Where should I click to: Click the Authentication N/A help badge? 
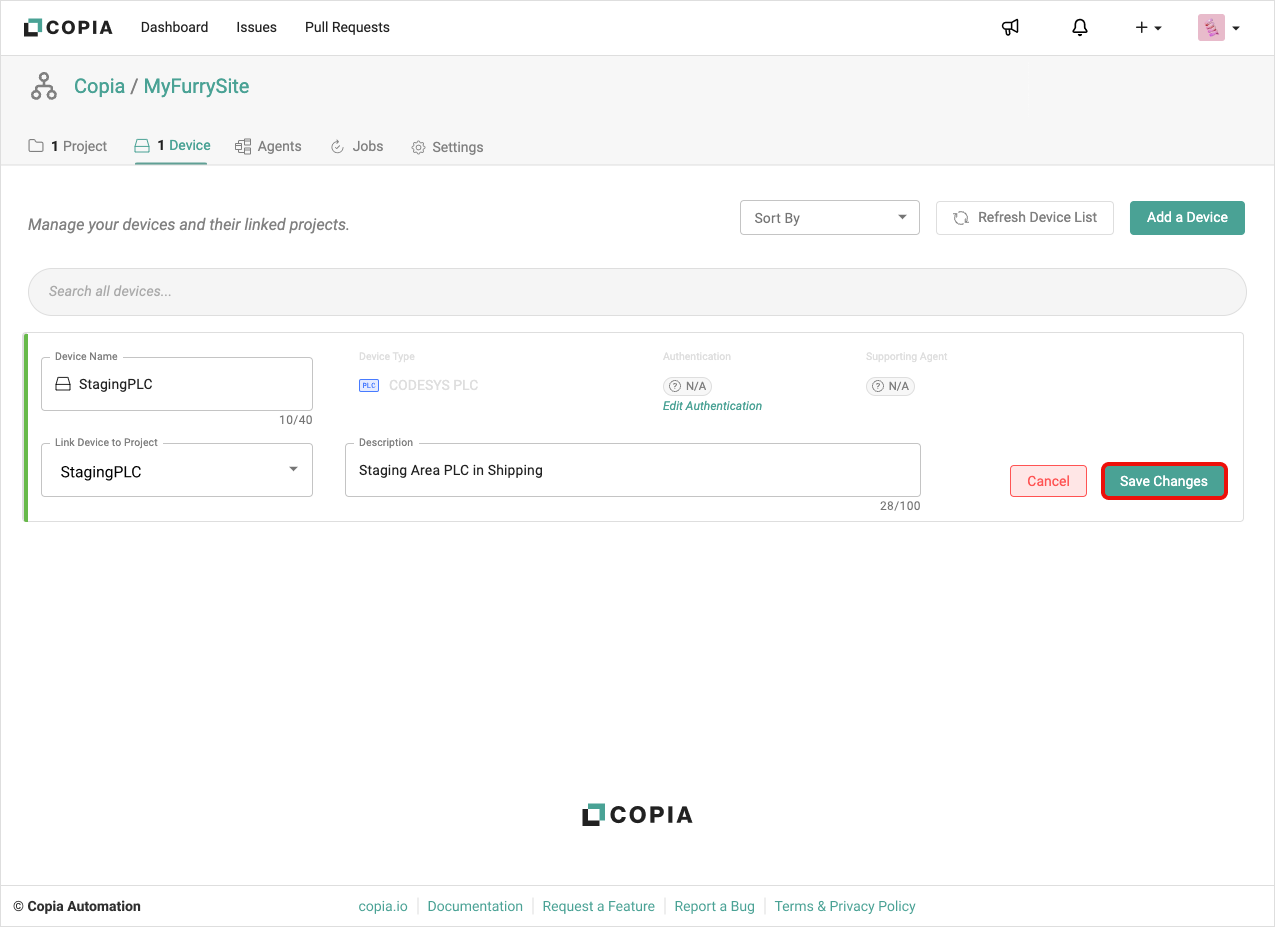(688, 386)
